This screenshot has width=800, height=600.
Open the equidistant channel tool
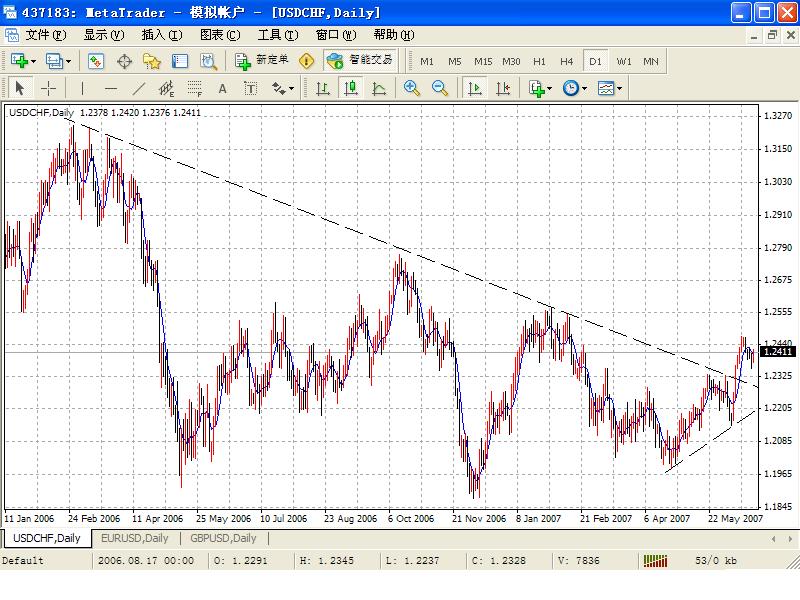pos(166,88)
